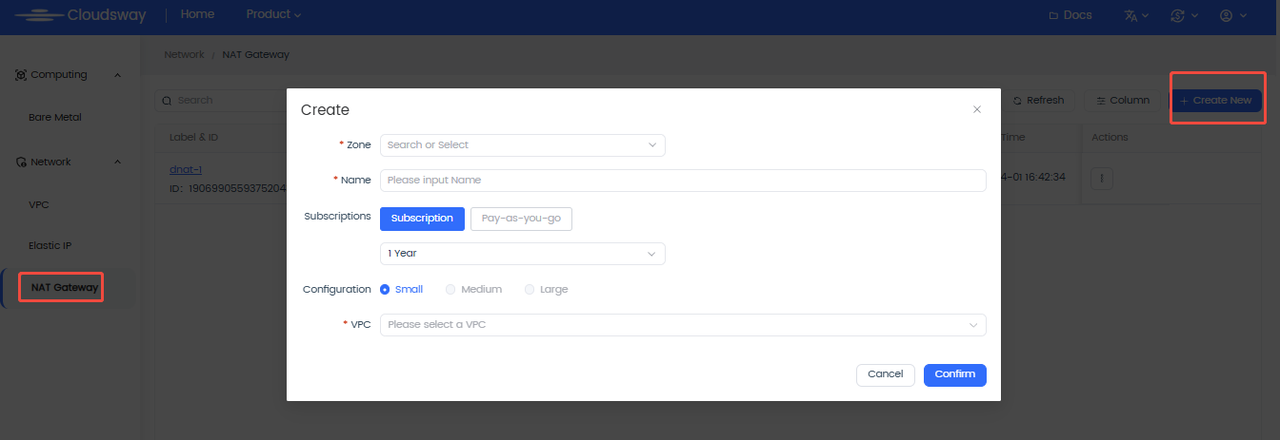Image resolution: width=1280 pixels, height=440 pixels.
Task: Go to Elastic IP in sidebar
Action: [x=50, y=245]
